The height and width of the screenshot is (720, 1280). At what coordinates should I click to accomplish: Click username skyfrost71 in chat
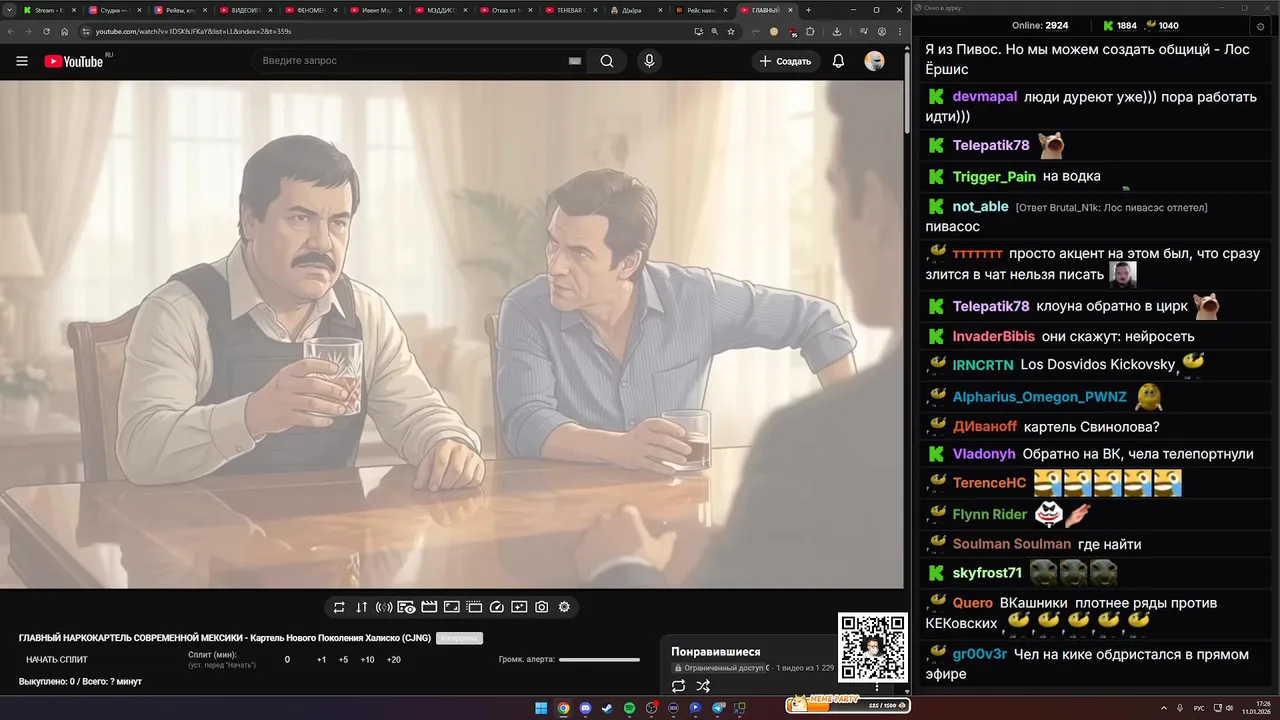click(x=987, y=573)
